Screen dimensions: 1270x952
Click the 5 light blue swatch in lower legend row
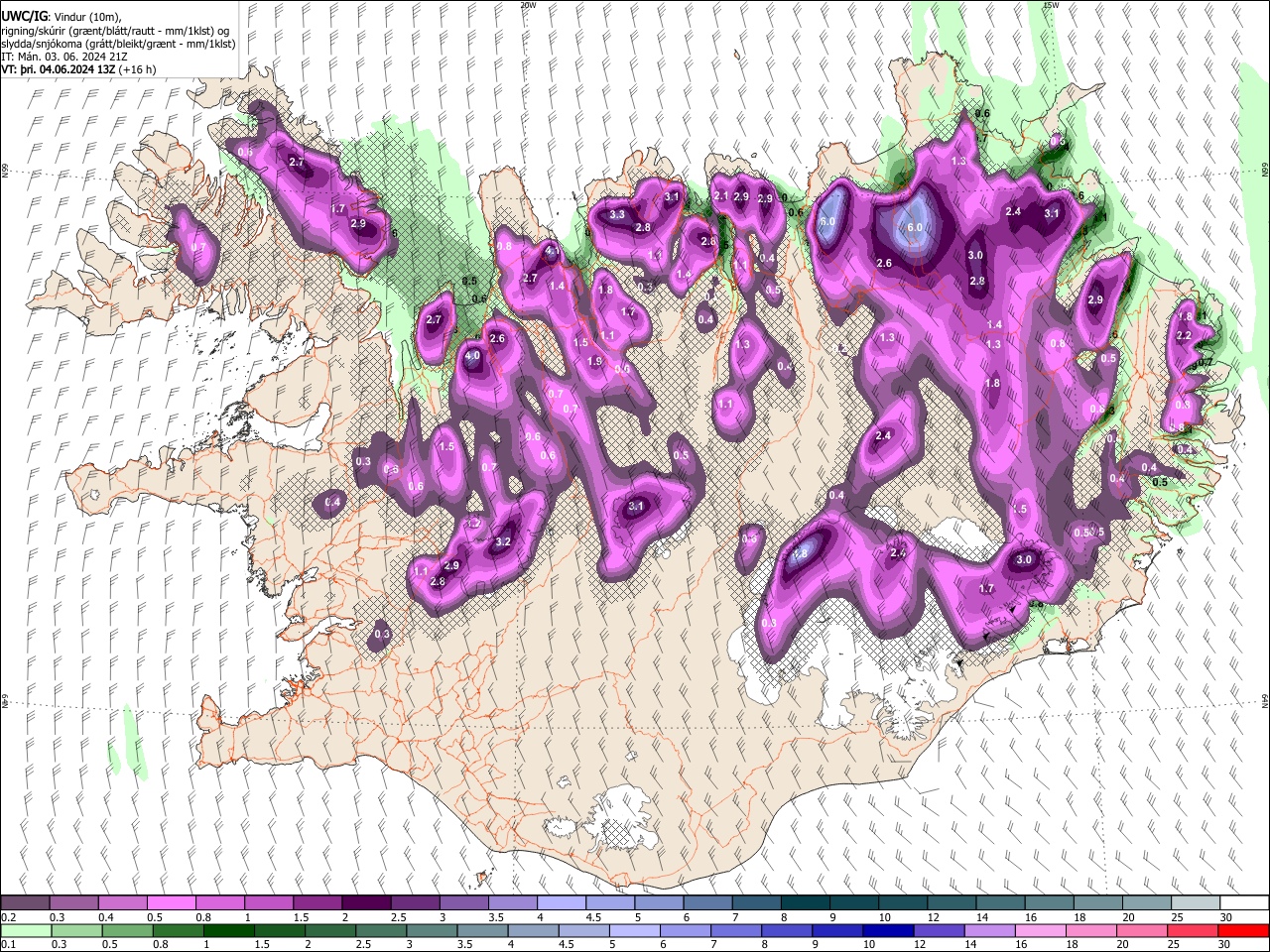(x=636, y=930)
